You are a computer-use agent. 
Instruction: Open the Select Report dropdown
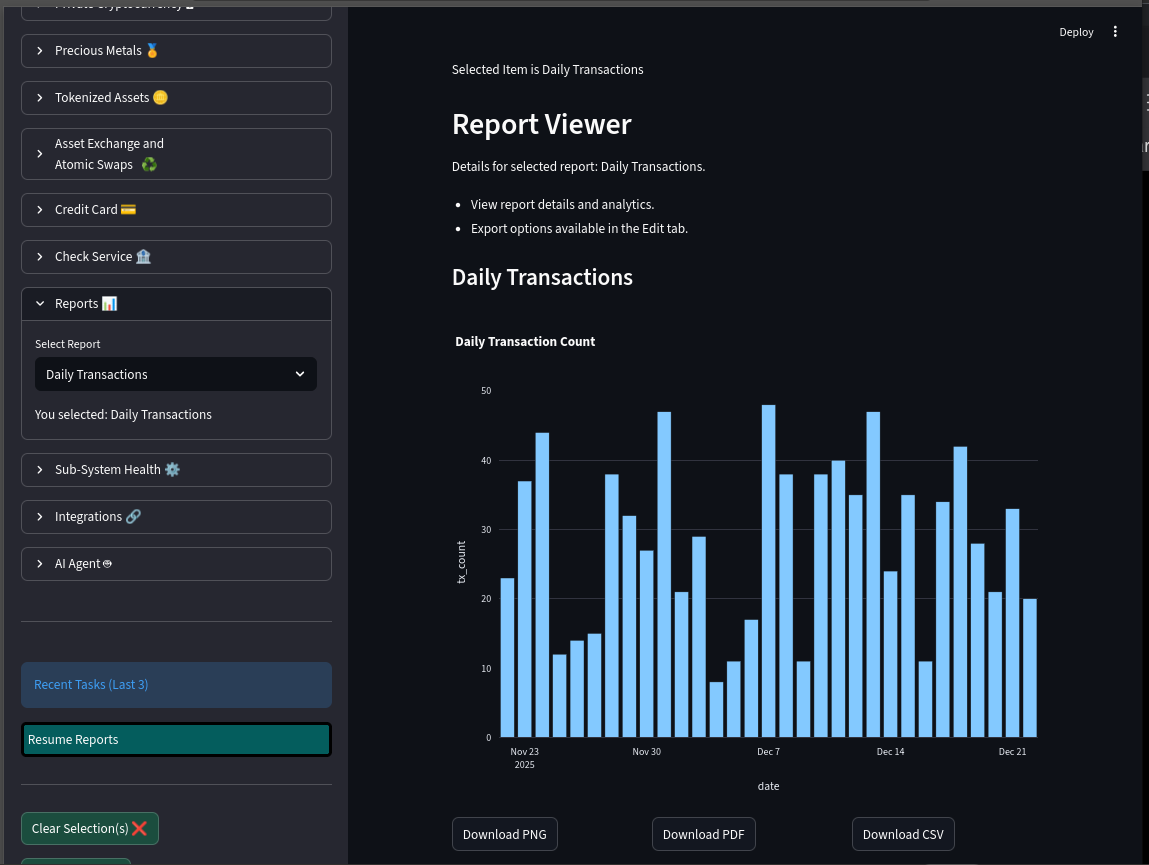click(176, 374)
